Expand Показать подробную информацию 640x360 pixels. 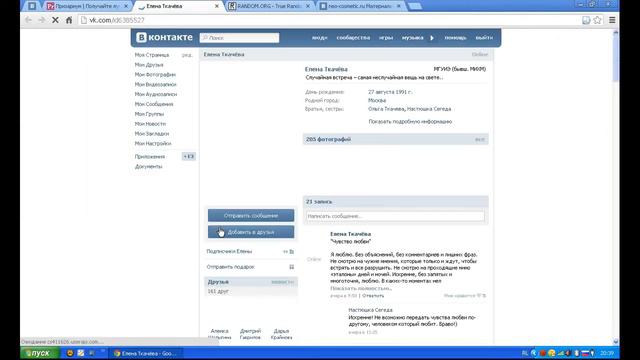click(410, 122)
